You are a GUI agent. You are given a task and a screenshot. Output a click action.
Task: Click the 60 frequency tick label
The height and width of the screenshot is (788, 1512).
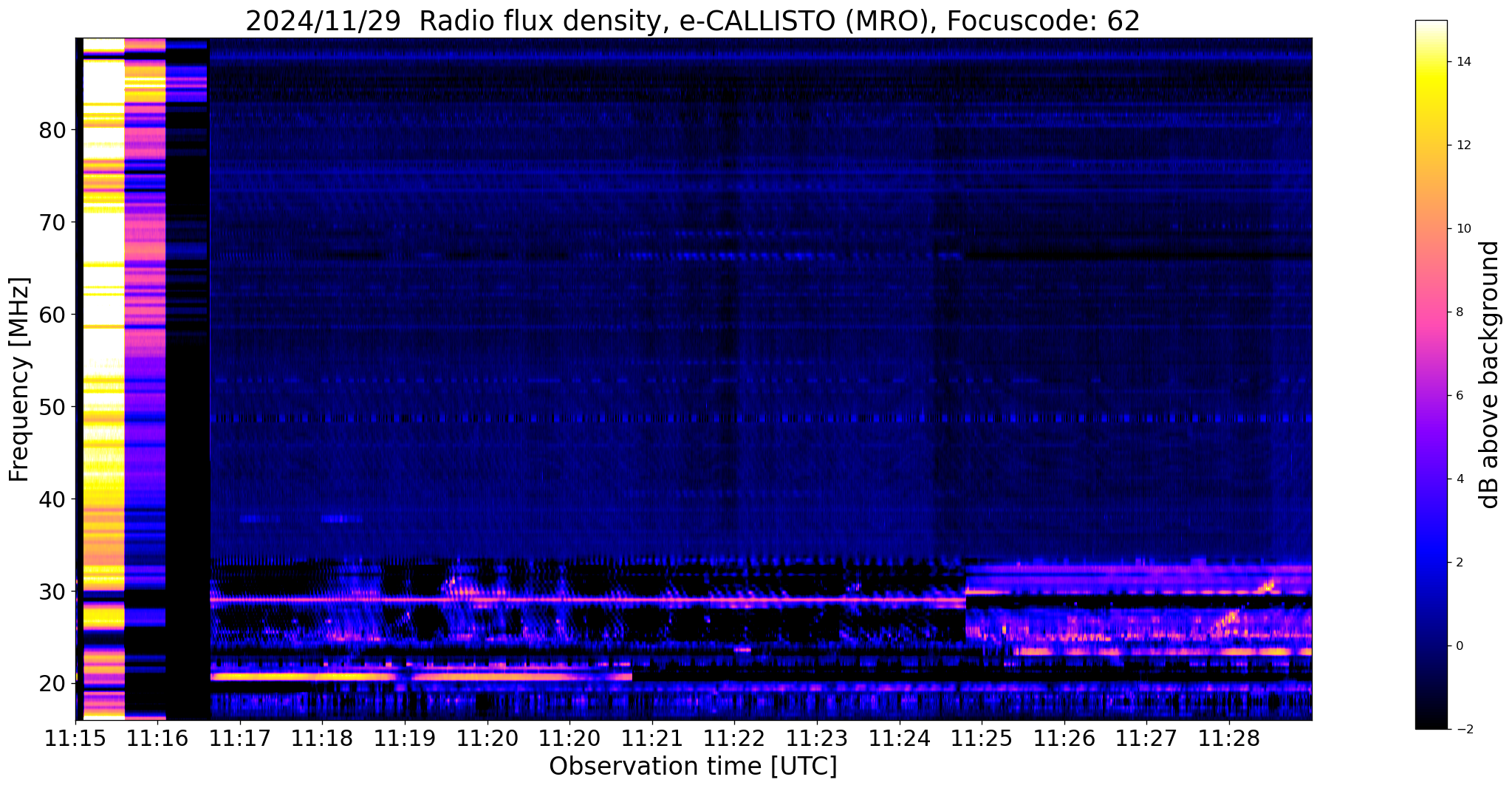pyautogui.click(x=52, y=315)
